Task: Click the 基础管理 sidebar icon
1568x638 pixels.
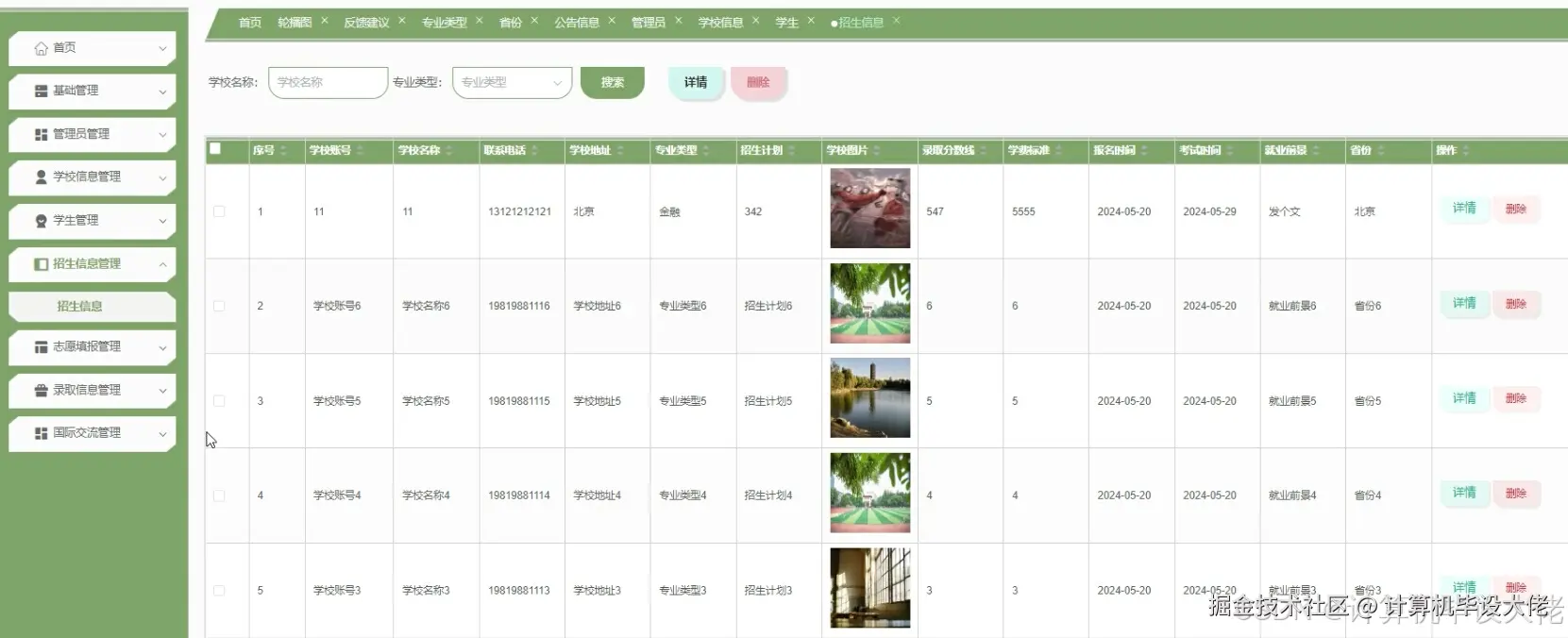Action: pyautogui.click(x=41, y=92)
